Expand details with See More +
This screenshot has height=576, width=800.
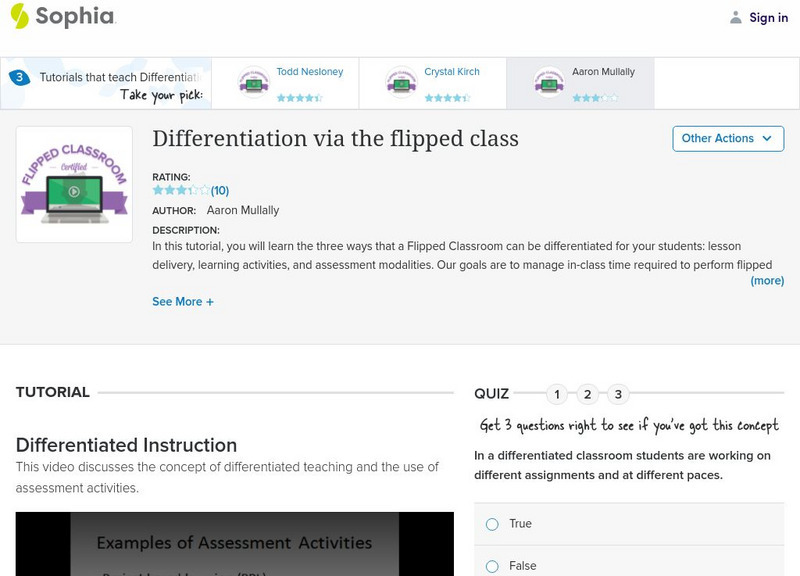[183, 301]
